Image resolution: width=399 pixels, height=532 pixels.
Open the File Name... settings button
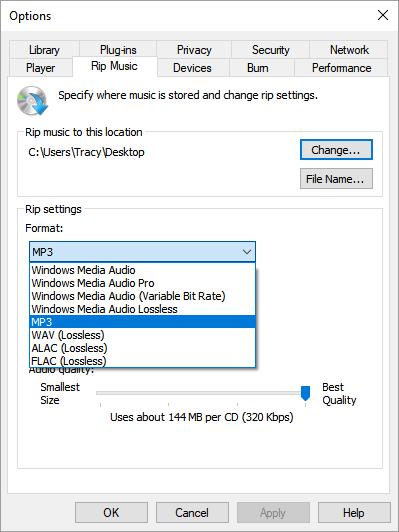[336, 178]
